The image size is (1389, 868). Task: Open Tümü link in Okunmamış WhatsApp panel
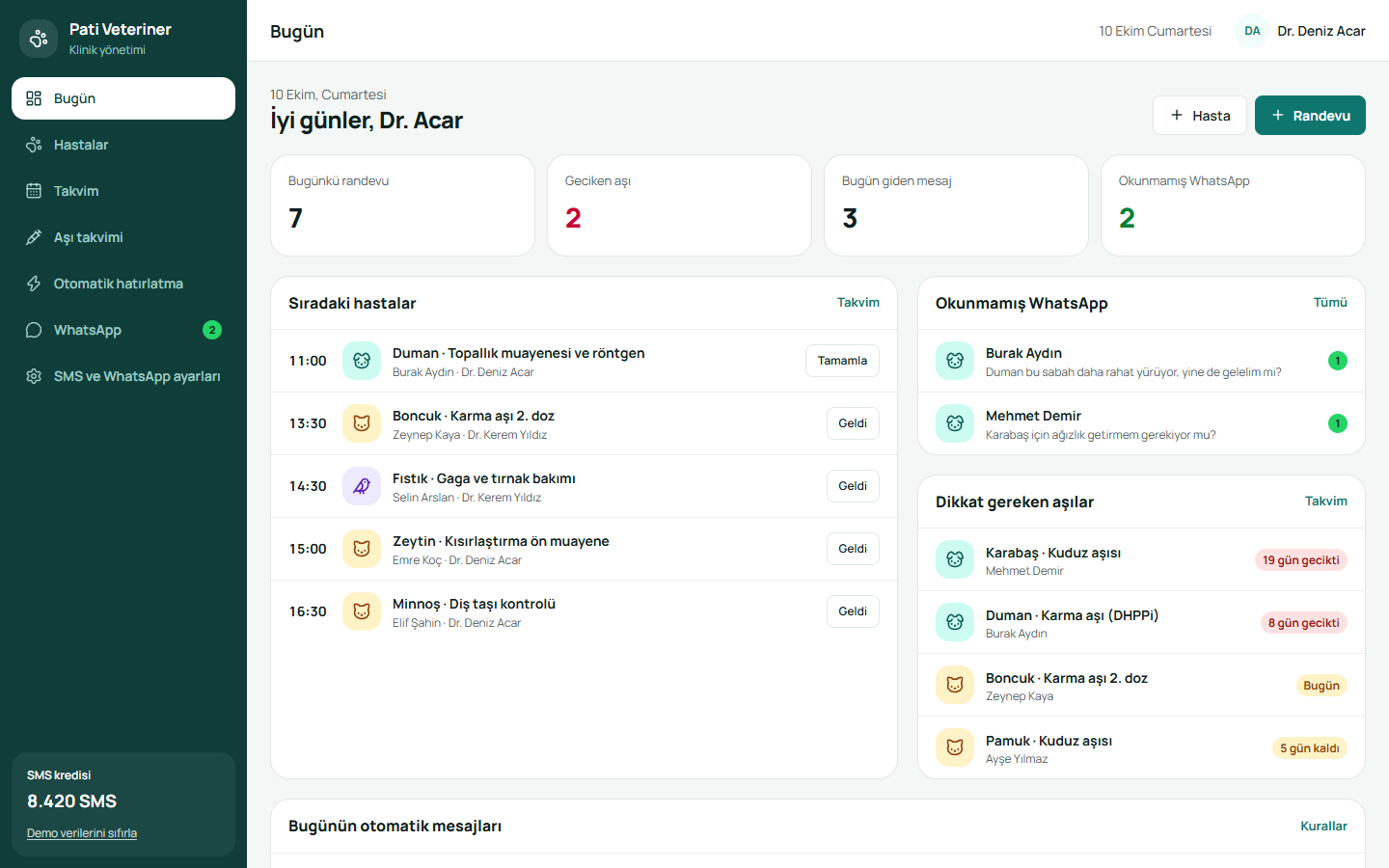coord(1330,302)
